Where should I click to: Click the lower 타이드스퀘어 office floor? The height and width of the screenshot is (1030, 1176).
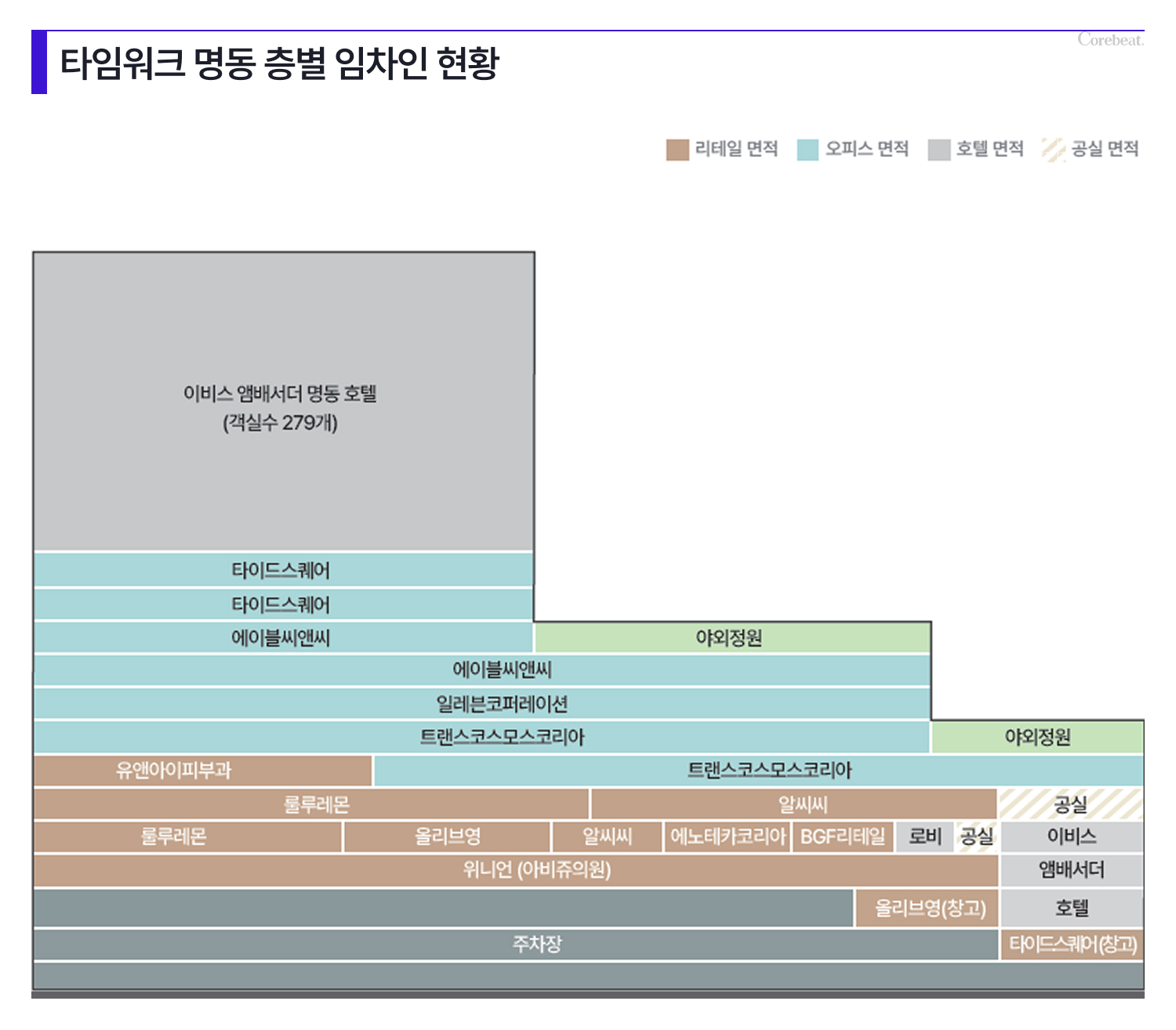click(x=284, y=604)
